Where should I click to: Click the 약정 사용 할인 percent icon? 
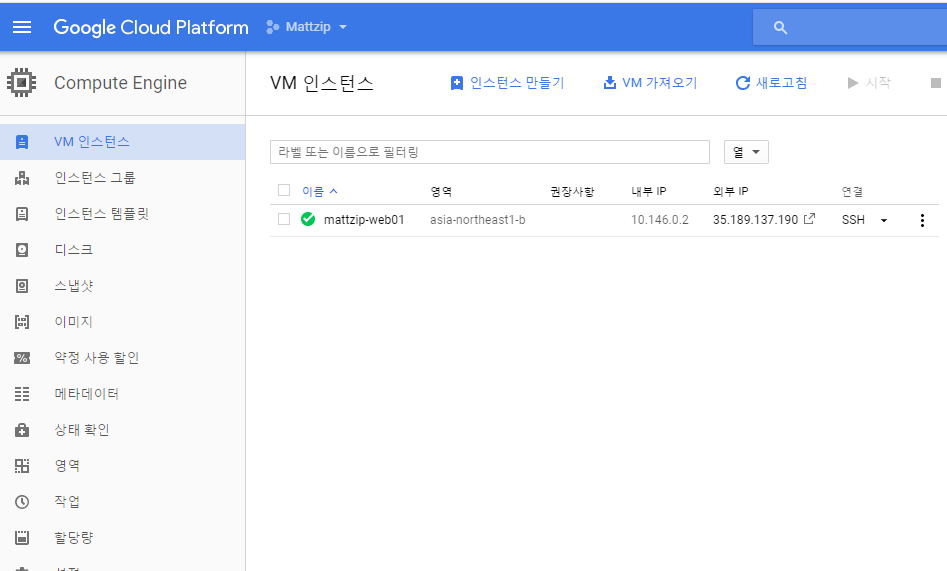pyautogui.click(x=22, y=358)
